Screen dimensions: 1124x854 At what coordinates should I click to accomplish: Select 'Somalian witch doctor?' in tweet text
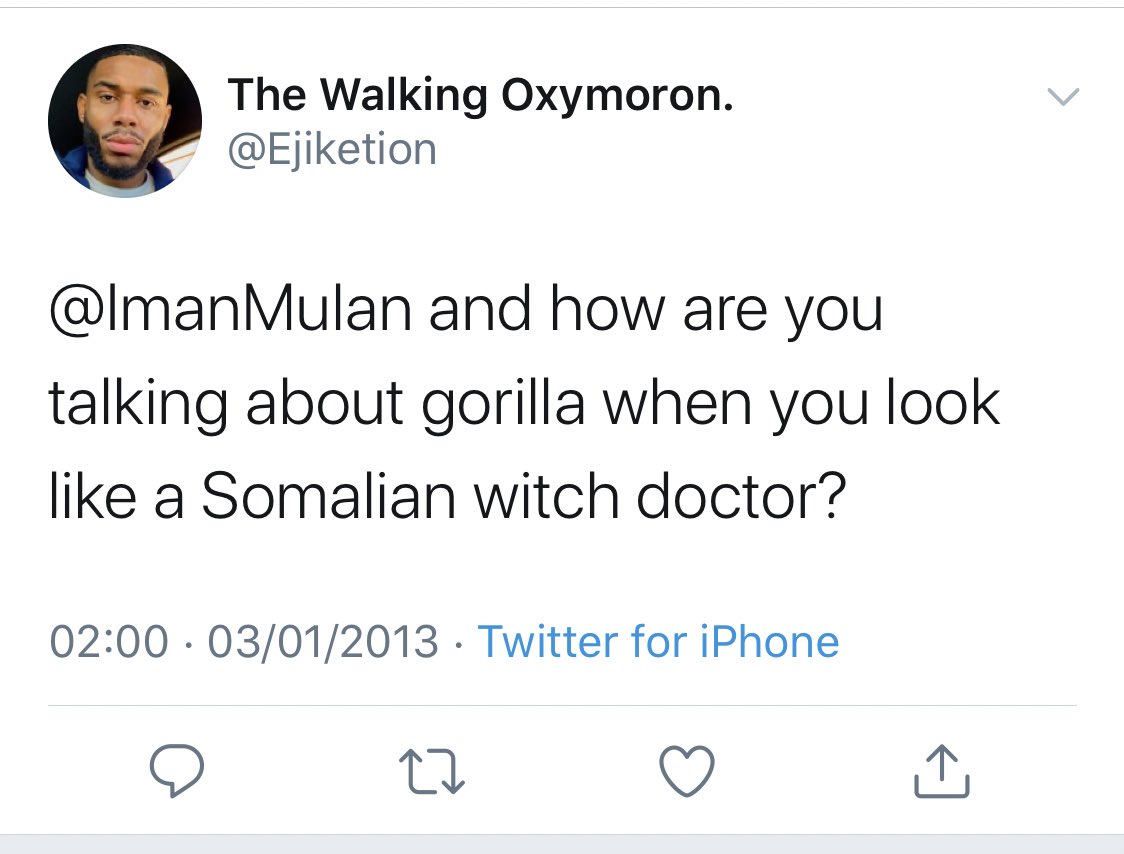click(524, 495)
